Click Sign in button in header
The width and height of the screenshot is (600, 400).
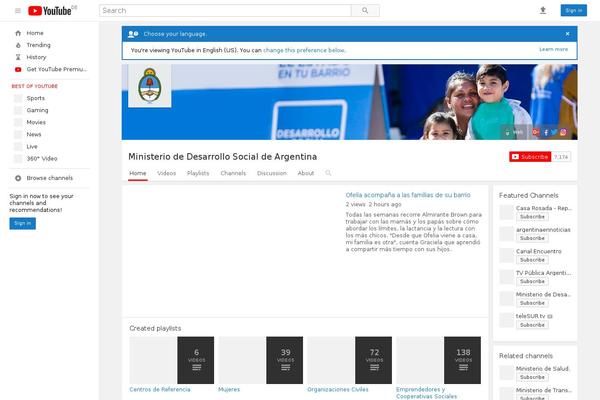click(573, 11)
